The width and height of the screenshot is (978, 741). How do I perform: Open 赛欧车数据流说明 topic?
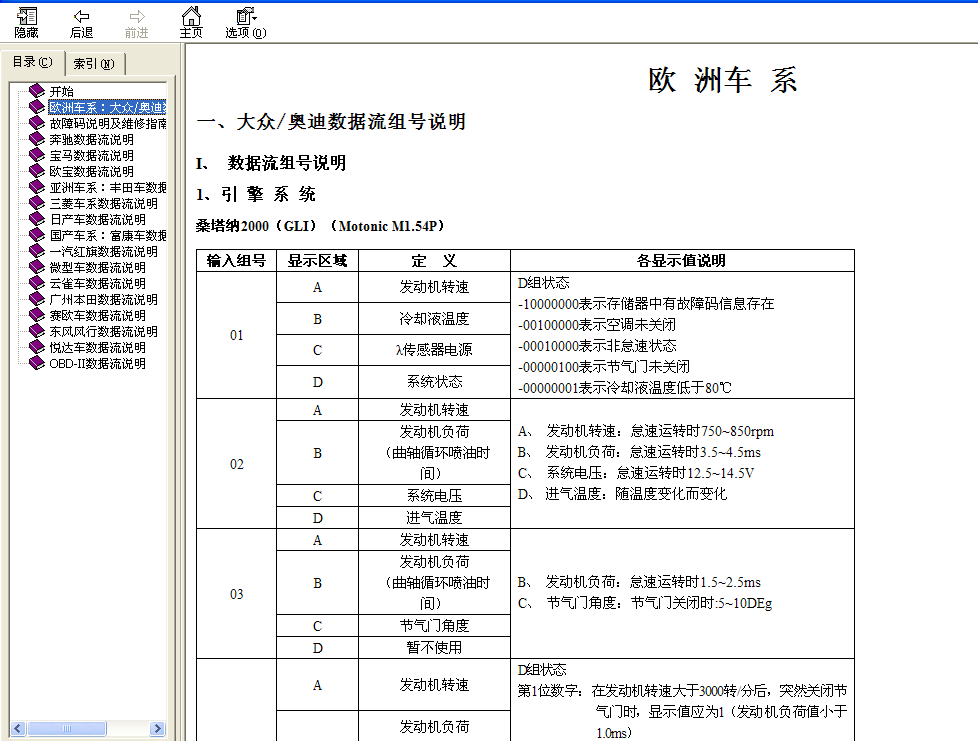[98, 315]
